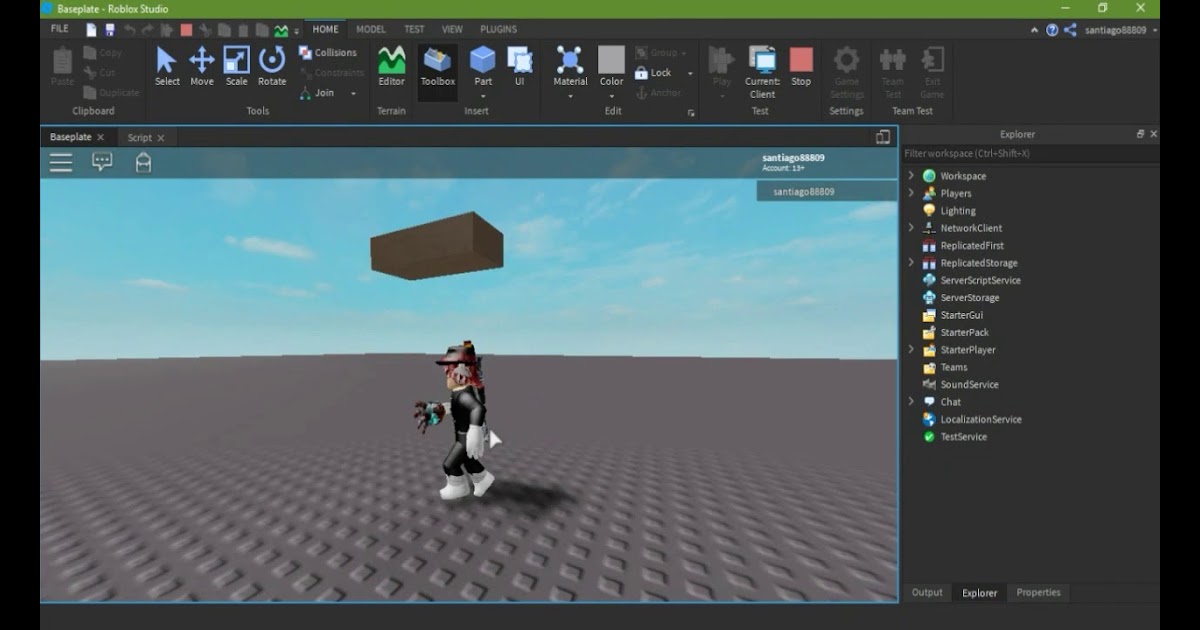The image size is (1200, 630).
Task: Select Lighting in Explorer
Action: [x=958, y=211]
